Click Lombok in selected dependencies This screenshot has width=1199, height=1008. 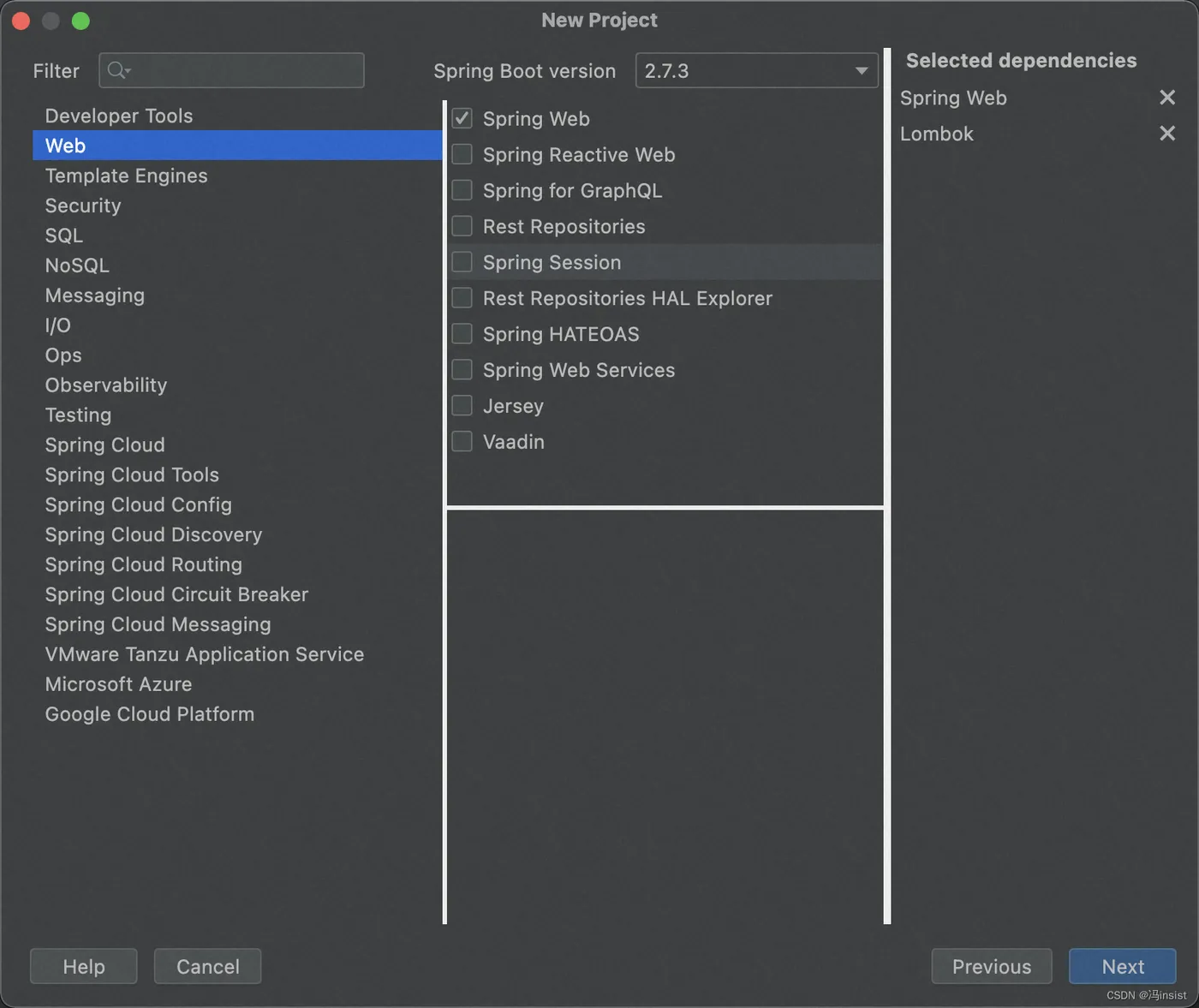pyautogui.click(x=937, y=134)
